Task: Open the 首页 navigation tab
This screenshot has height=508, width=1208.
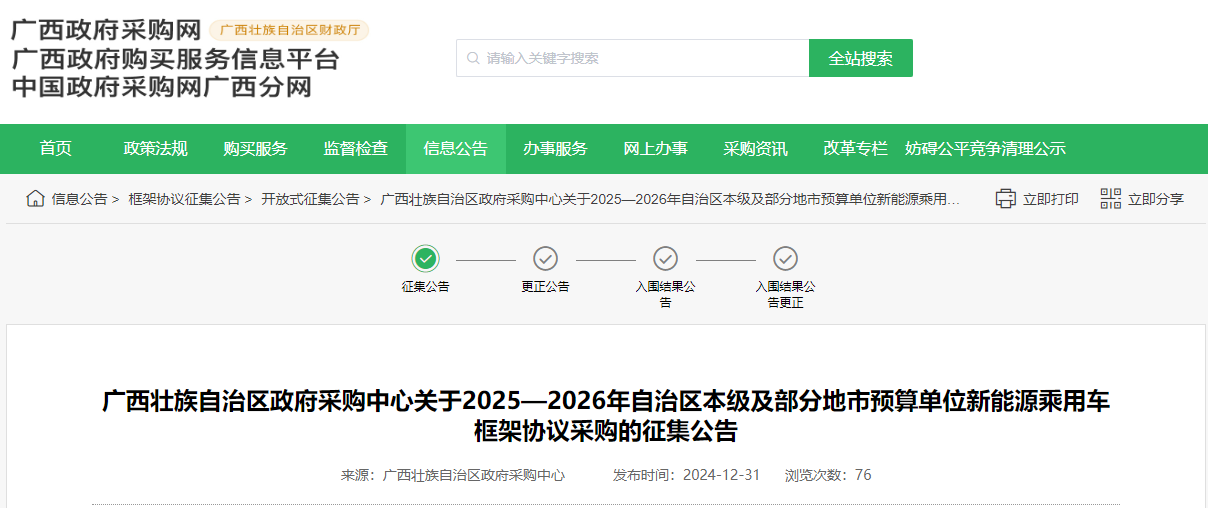Action: 56,149
